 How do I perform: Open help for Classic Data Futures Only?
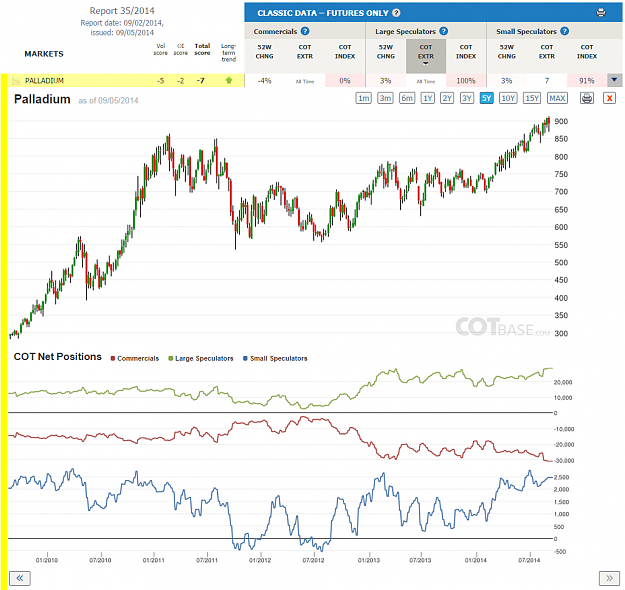(x=396, y=13)
